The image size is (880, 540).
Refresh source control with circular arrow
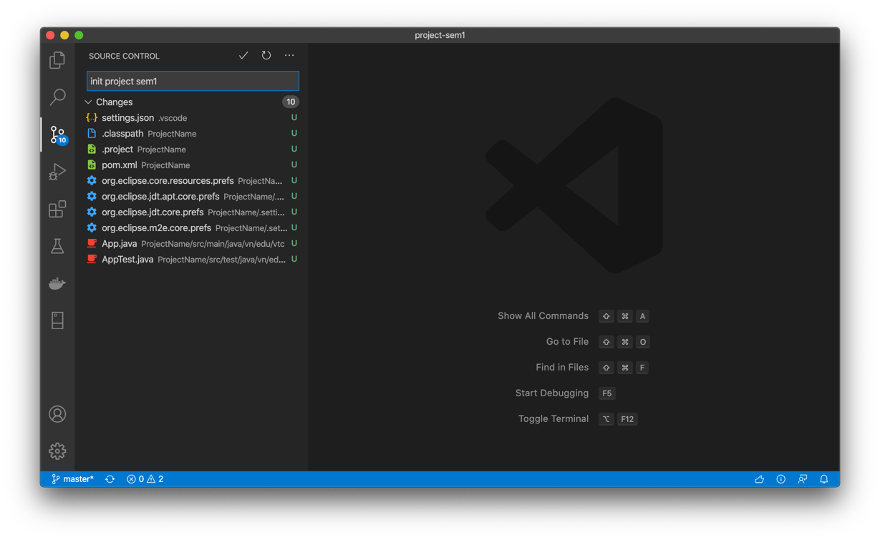[x=267, y=56]
